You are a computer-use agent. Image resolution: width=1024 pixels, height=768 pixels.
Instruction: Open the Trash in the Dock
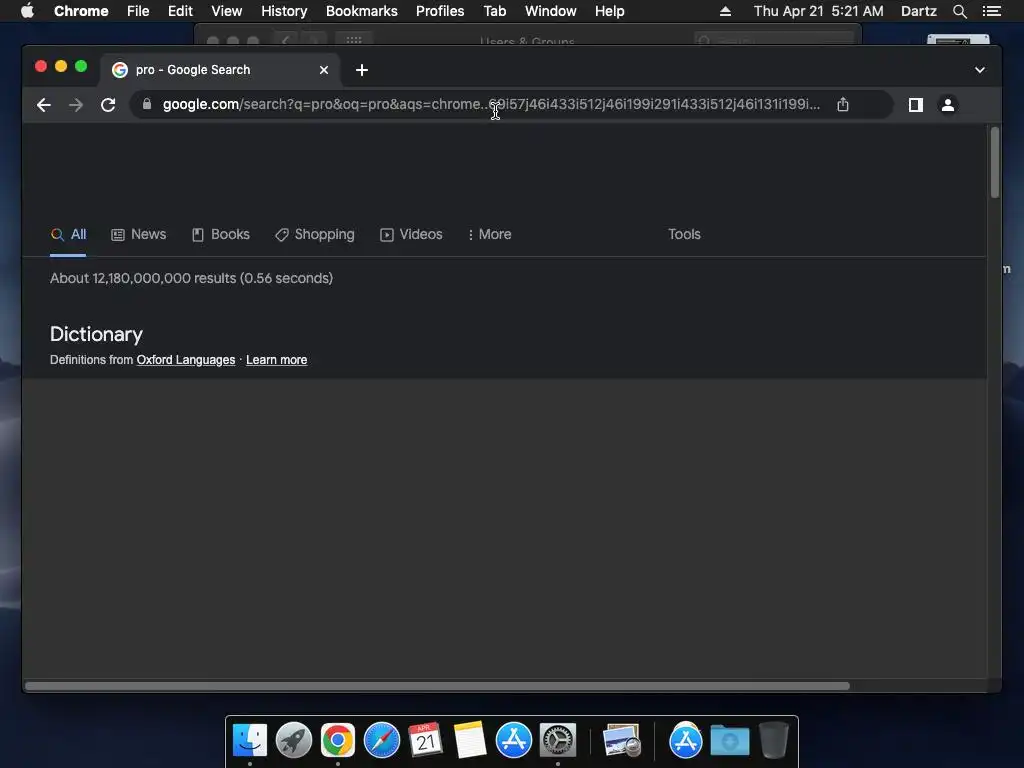[x=774, y=741]
